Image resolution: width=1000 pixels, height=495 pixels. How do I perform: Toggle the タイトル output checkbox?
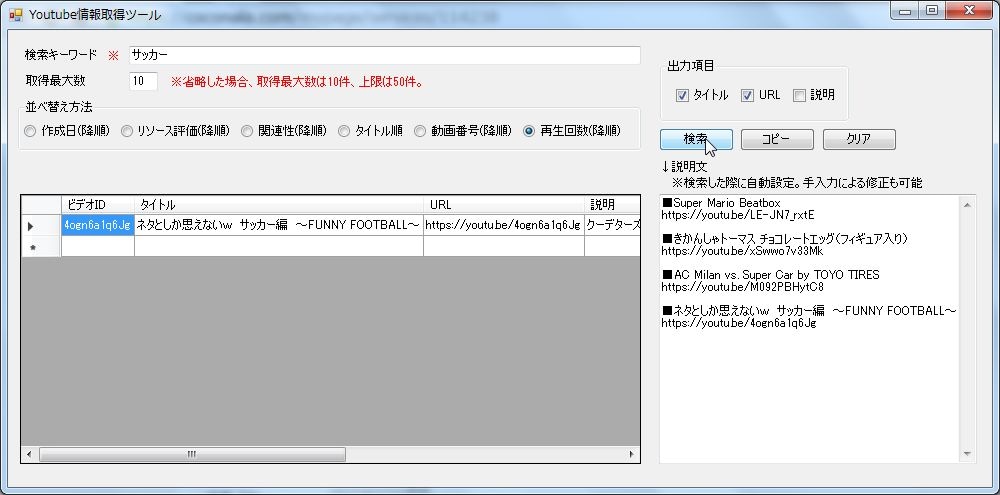702,96
